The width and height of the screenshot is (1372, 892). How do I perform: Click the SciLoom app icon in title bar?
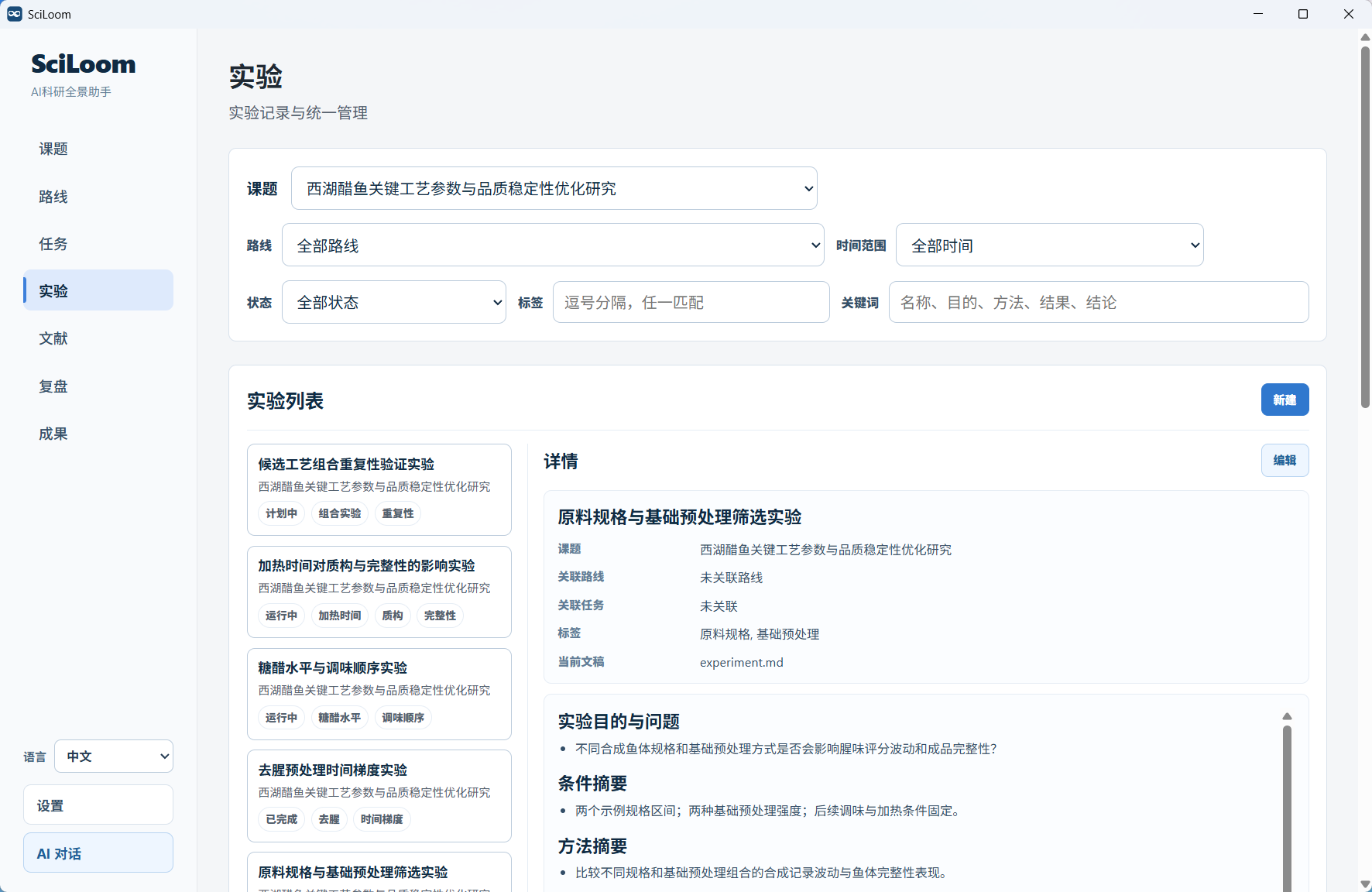(14, 14)
